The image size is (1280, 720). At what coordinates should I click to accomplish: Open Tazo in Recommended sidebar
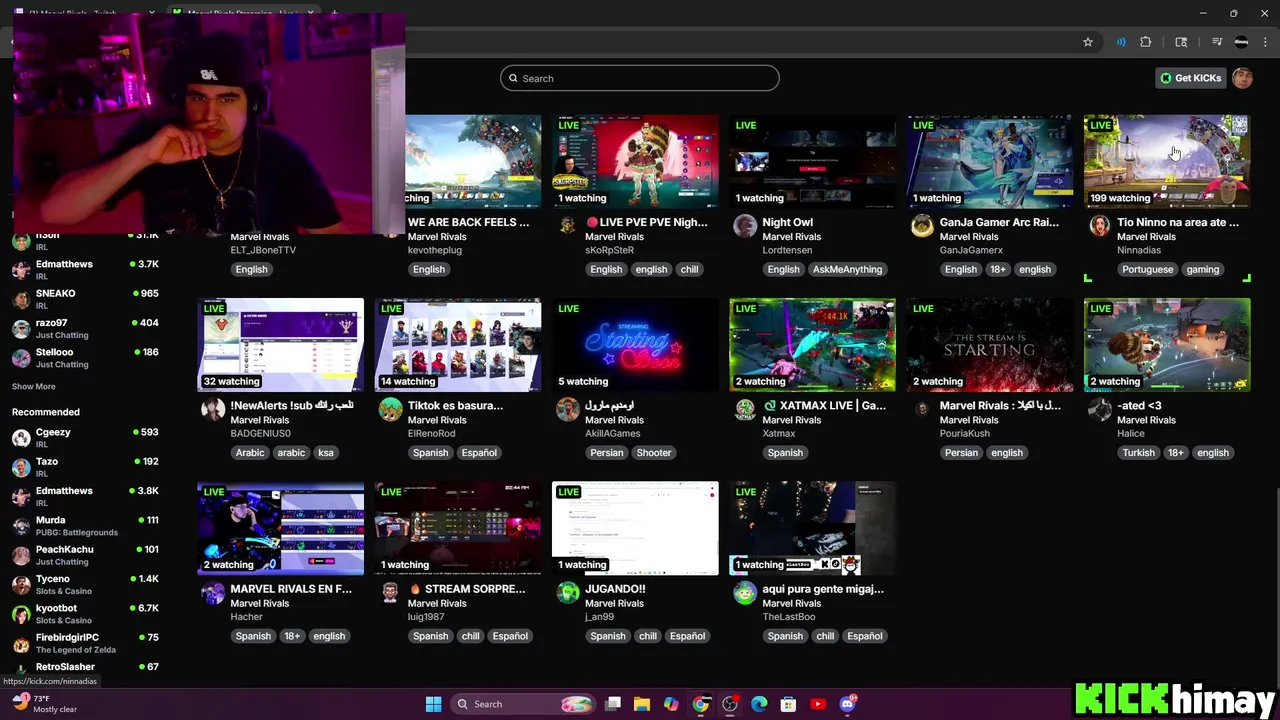point(85,467)
